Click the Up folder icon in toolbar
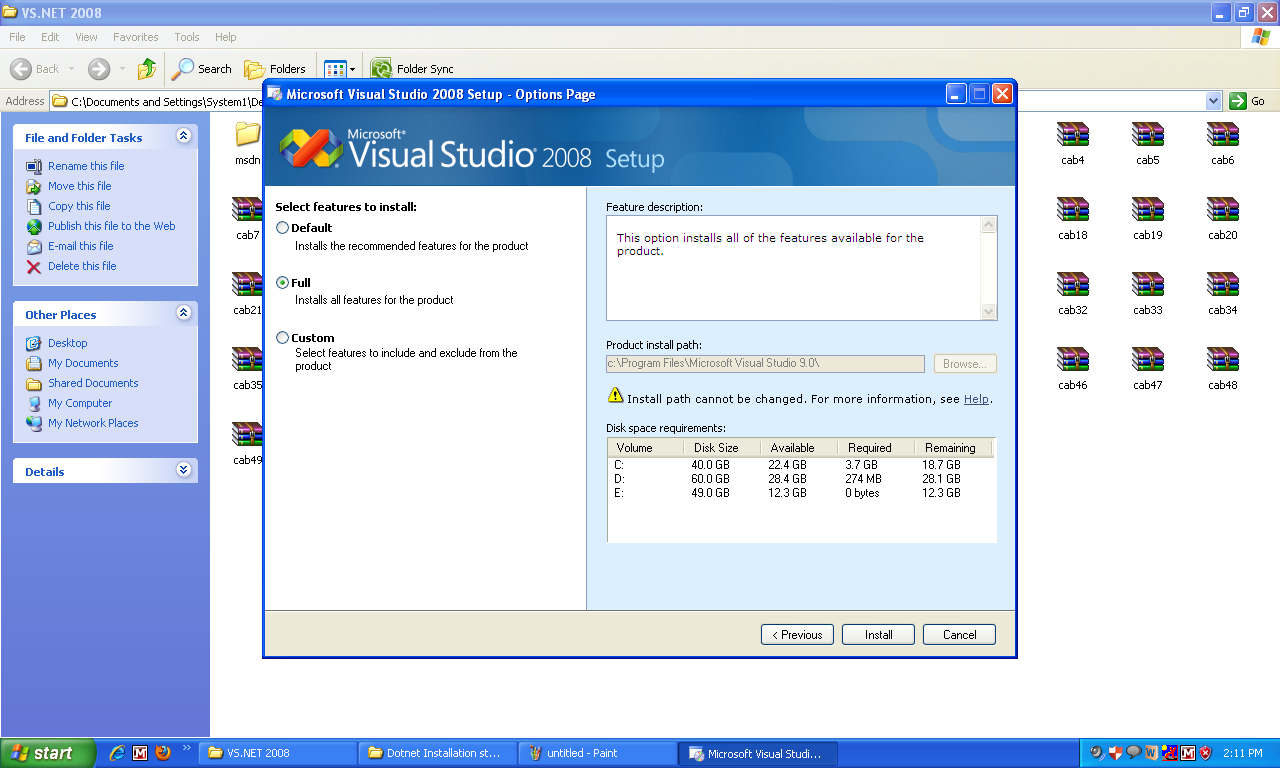1280x768 pixels. coord(147,69)
